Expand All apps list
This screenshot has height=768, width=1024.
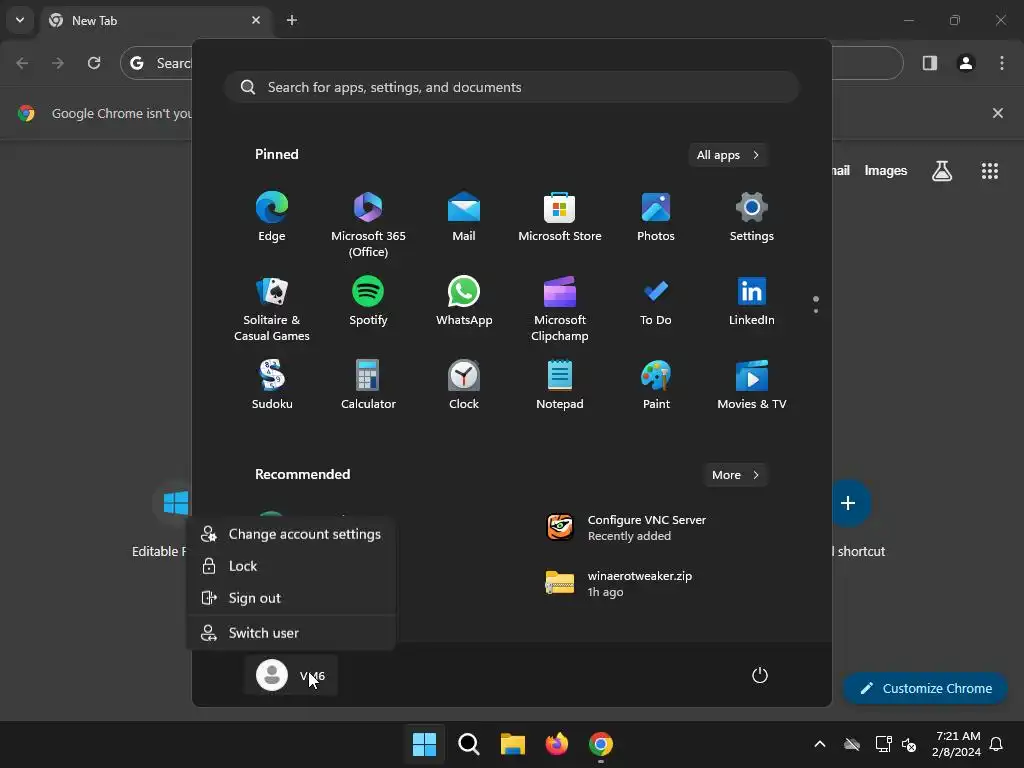728,155
